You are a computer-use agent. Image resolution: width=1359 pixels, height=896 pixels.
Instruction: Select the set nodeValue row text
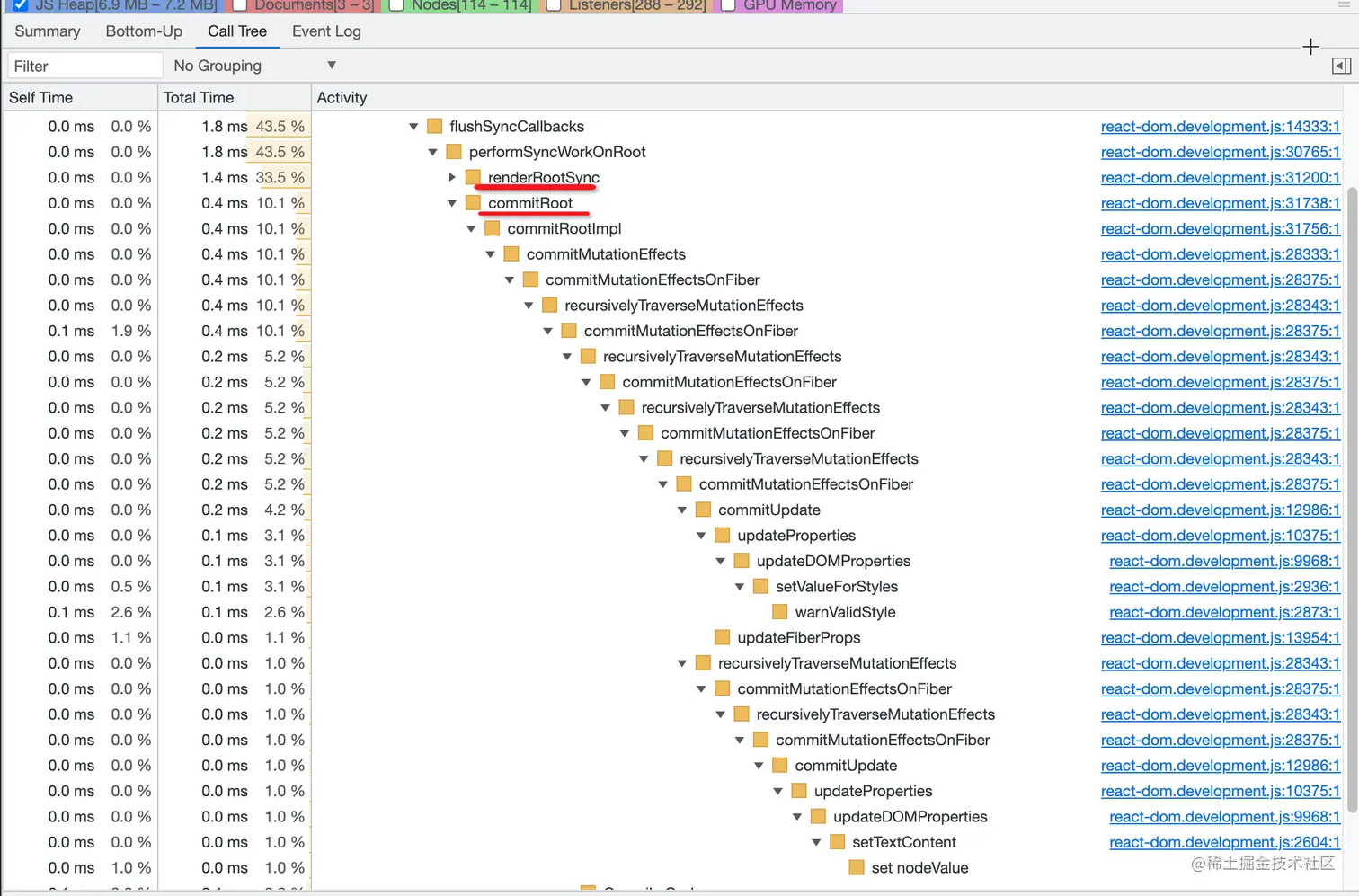click(x=919, y=867)
